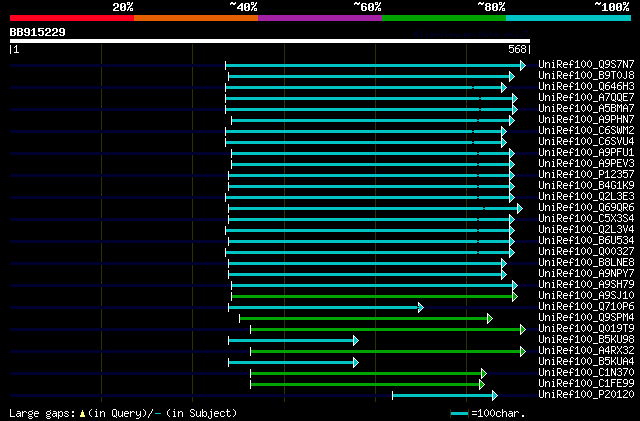Click the green alignment bar for C1FE99
The height and width of the screenshot is (421, 640).
pyautogui.click(x=367, y=384)
